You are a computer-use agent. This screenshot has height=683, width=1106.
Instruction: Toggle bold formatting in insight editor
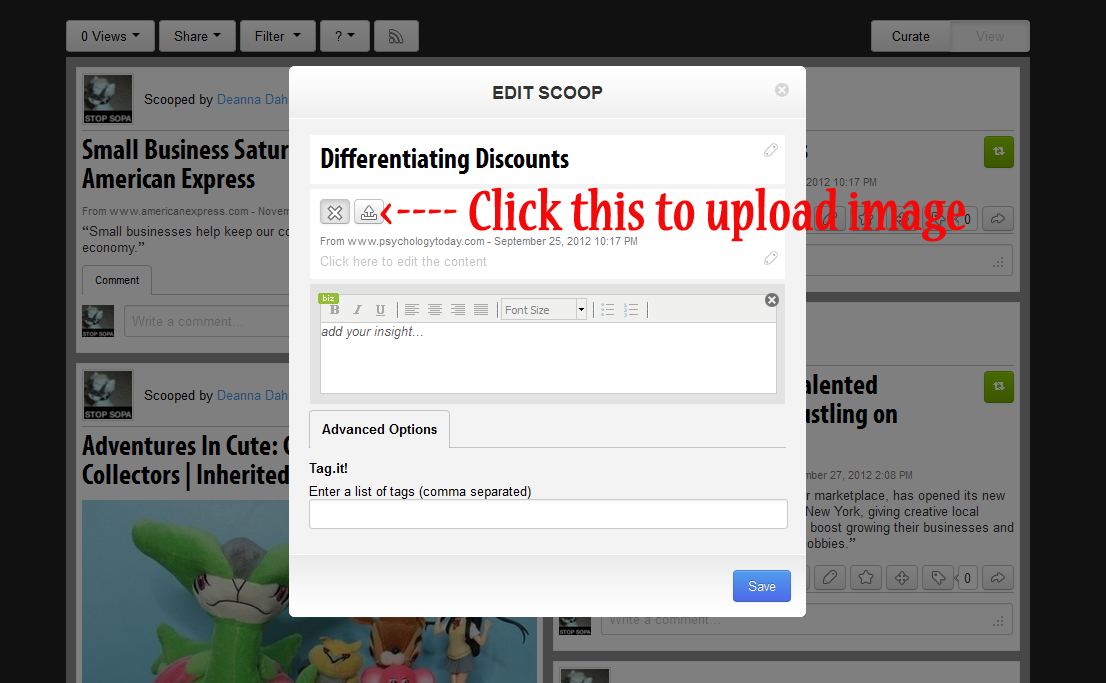[334, 310]
